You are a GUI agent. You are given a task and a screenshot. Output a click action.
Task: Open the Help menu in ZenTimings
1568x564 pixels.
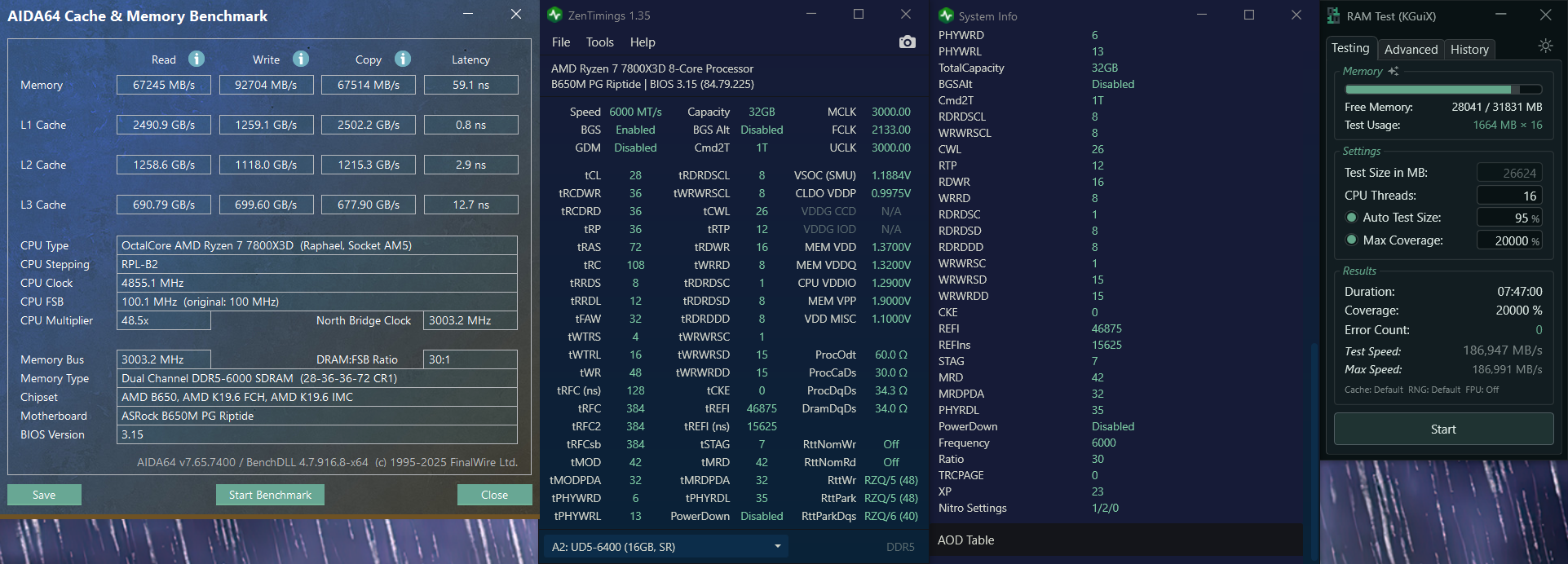point(643,42)
